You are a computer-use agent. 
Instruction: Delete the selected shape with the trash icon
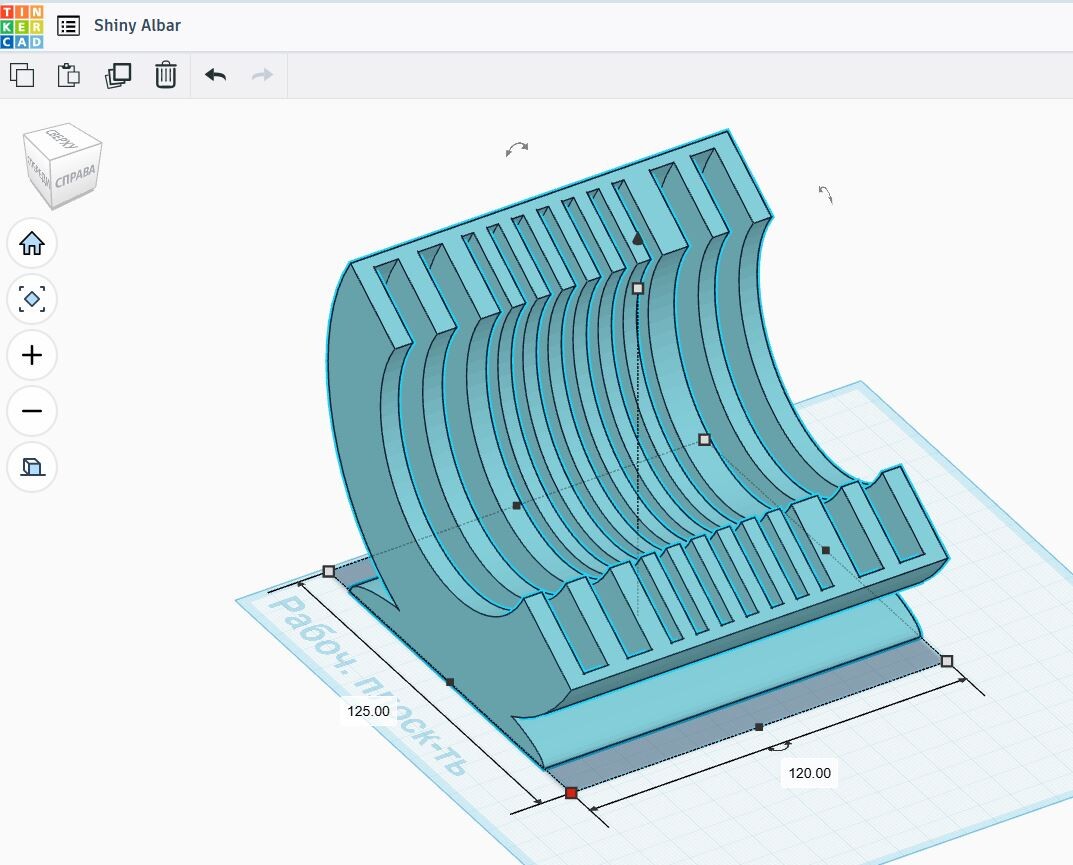point(166,75)
